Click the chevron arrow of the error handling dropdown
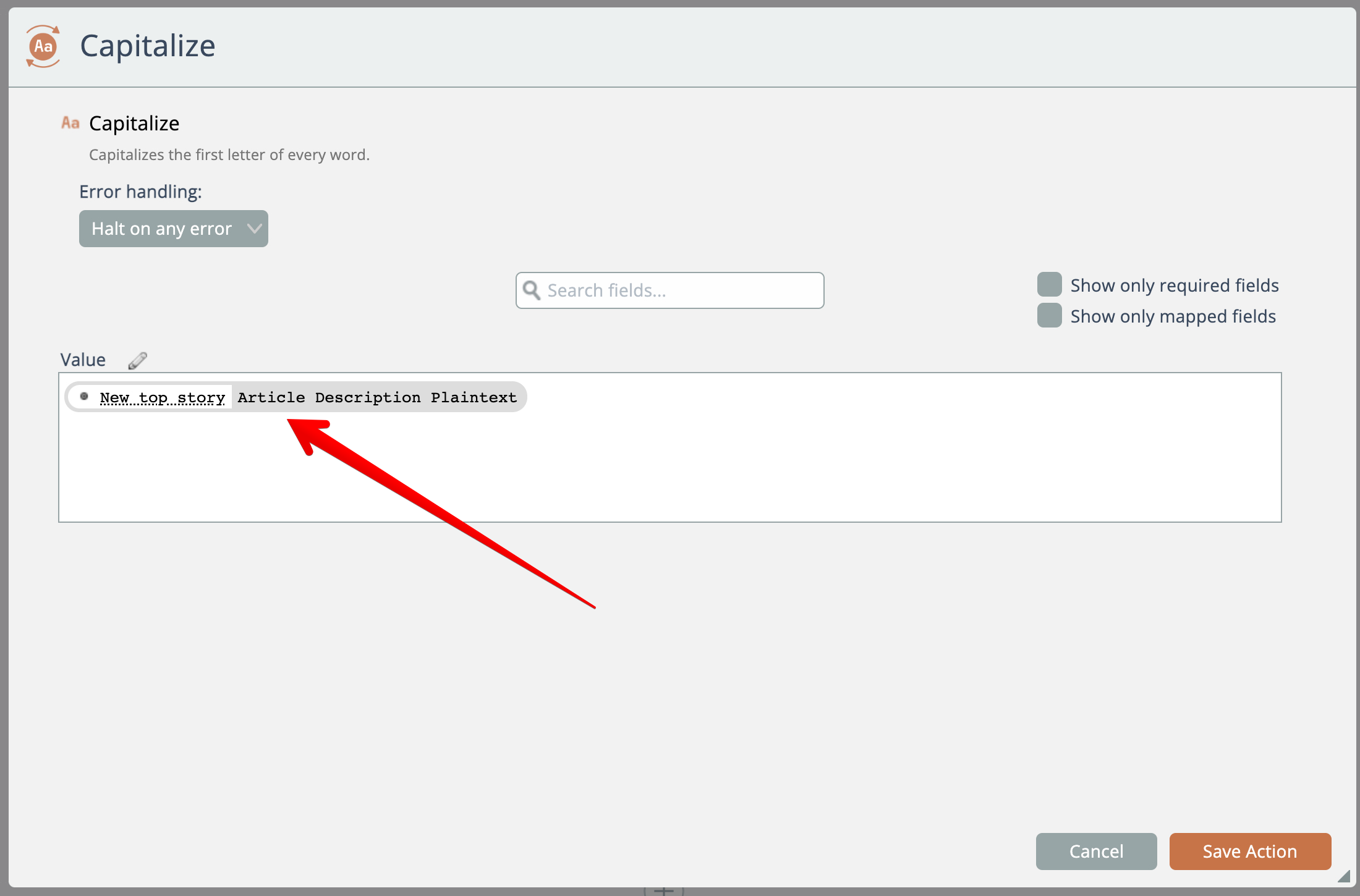Image resolution: width=1360 pixels, height=896 pixels. 254,229
